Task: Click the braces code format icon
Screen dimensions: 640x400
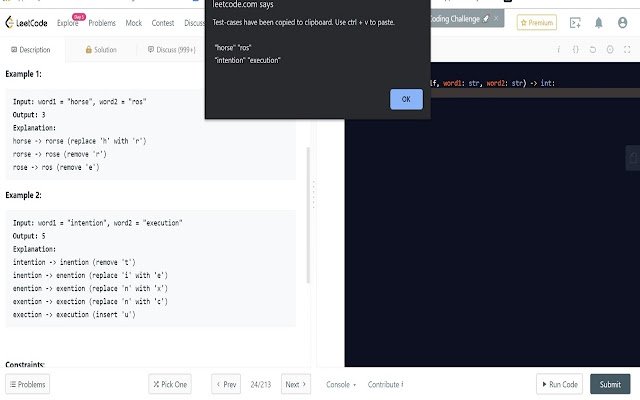Action: point(576,50)
